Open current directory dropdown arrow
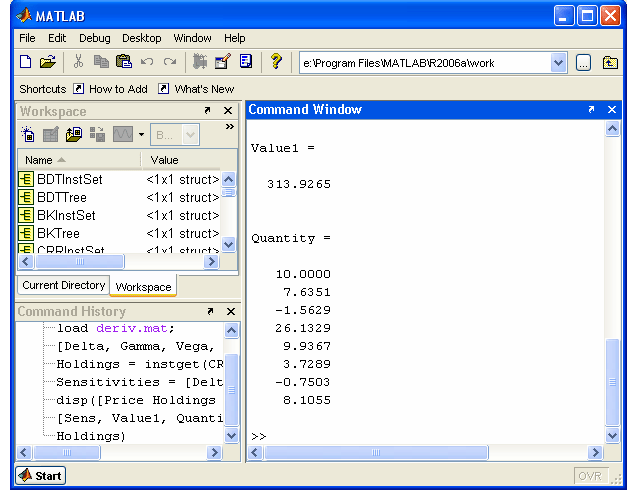This screenshot has height=493, width=631. (x=559, y=63)
